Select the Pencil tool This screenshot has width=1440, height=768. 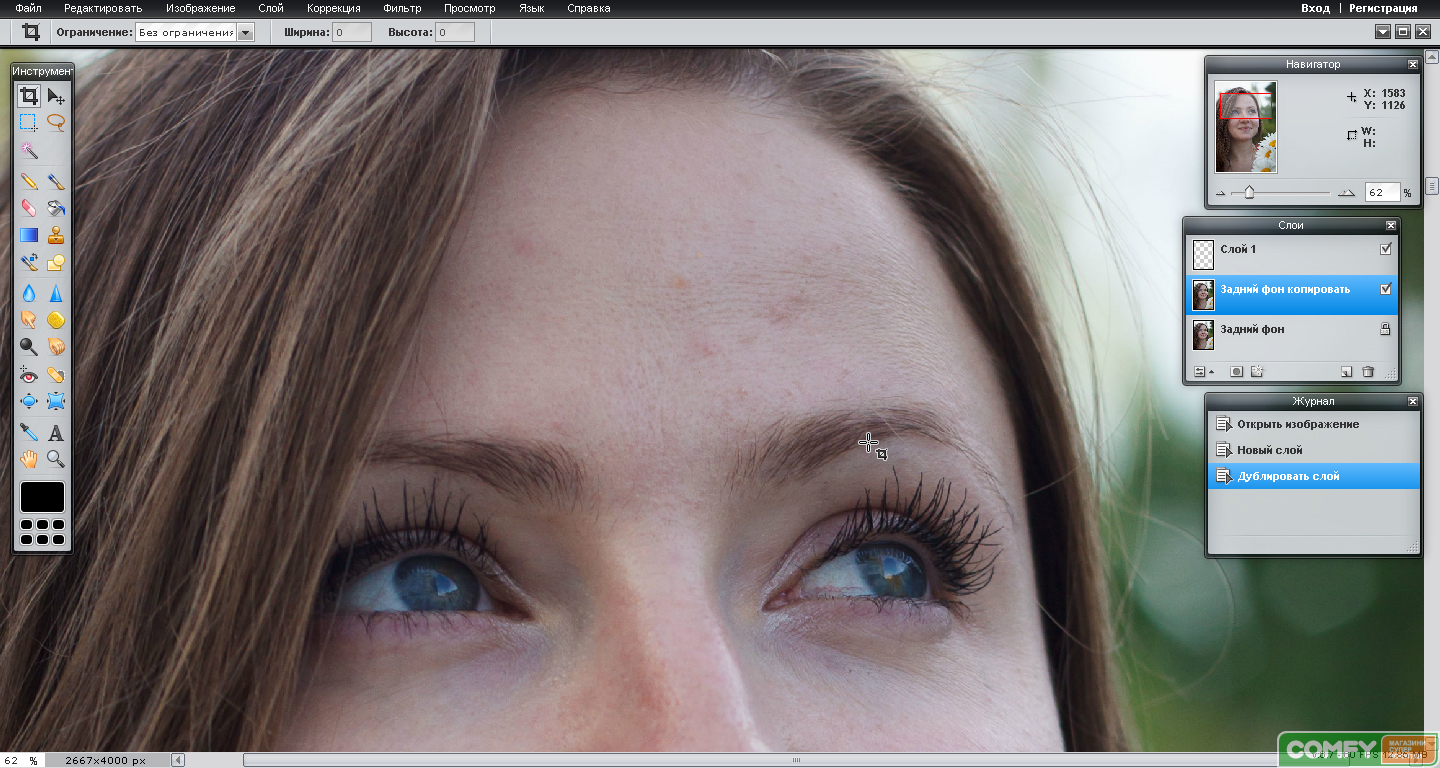coord(29,182)
